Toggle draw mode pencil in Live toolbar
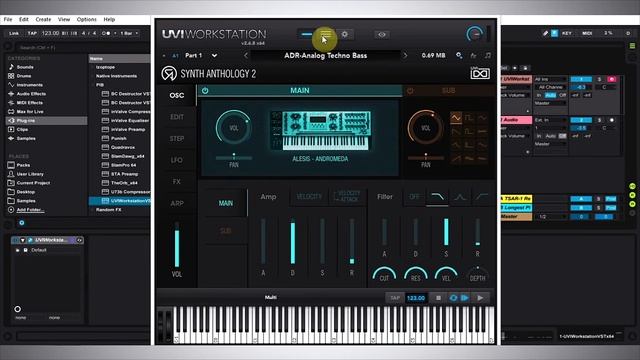640x360 pixels. [x=545, y=33]
